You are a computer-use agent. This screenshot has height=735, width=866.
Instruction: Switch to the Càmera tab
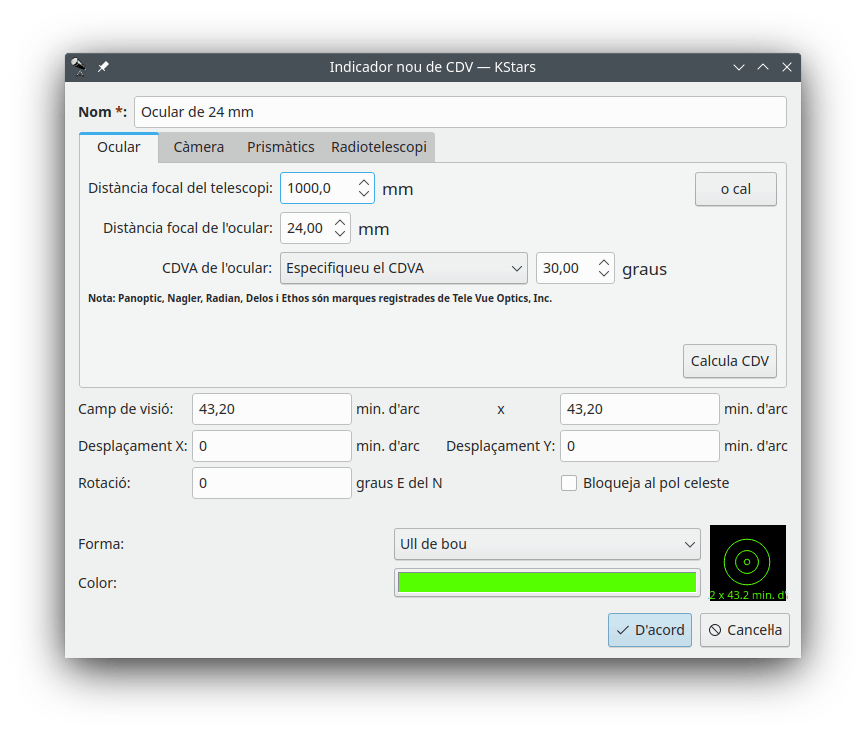pyautogui.click(x=198, y=147)
